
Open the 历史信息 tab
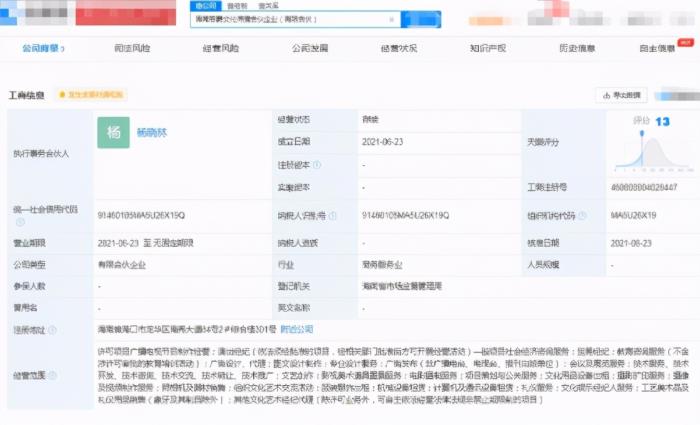click(578, 48)
